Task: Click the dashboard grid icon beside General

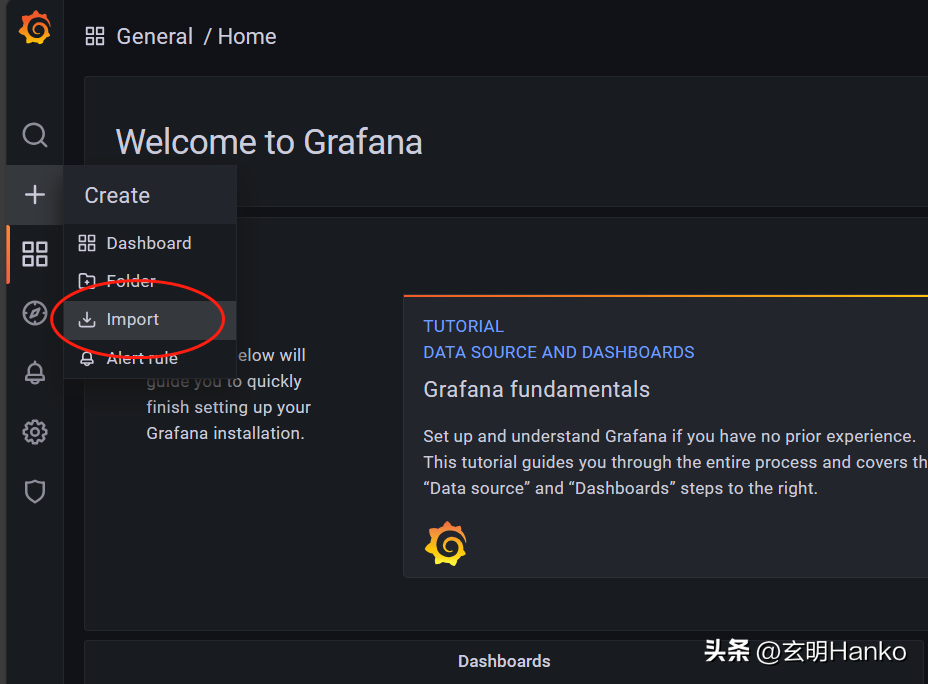Action: pos(95,36)
